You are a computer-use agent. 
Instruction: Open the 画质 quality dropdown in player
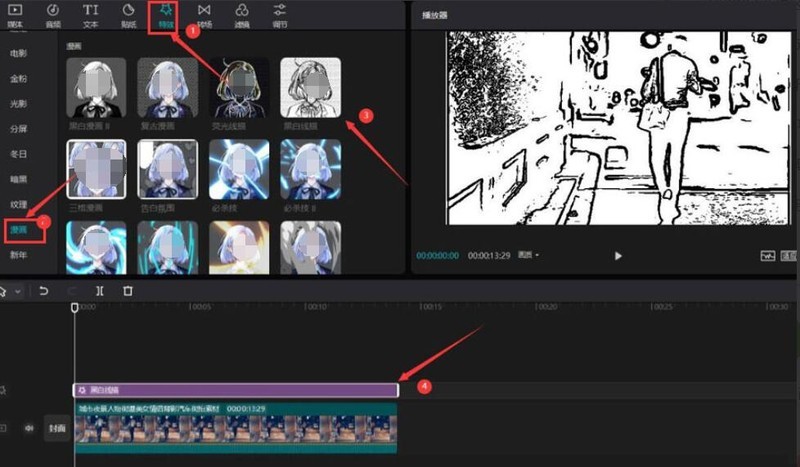[530, 256]
